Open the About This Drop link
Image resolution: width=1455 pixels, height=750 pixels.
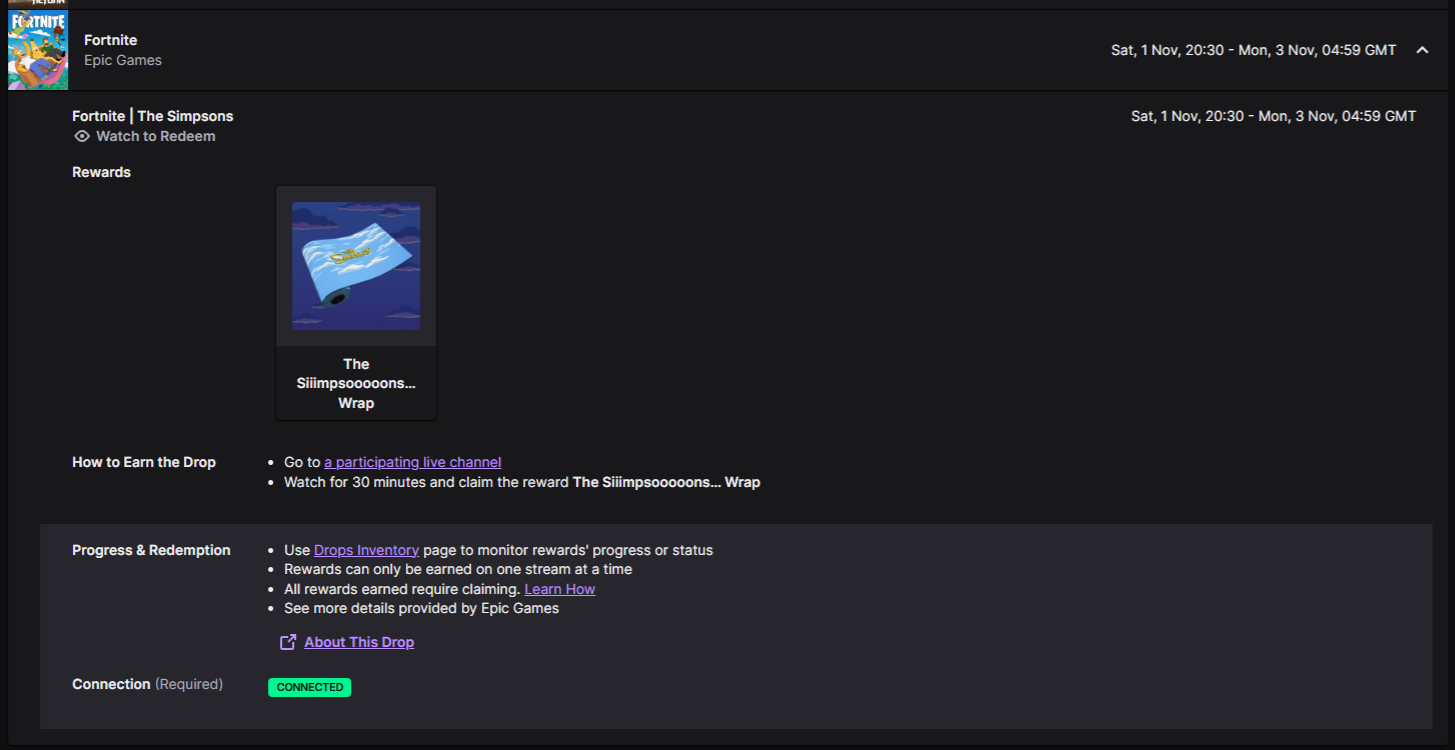coord(359,642)
